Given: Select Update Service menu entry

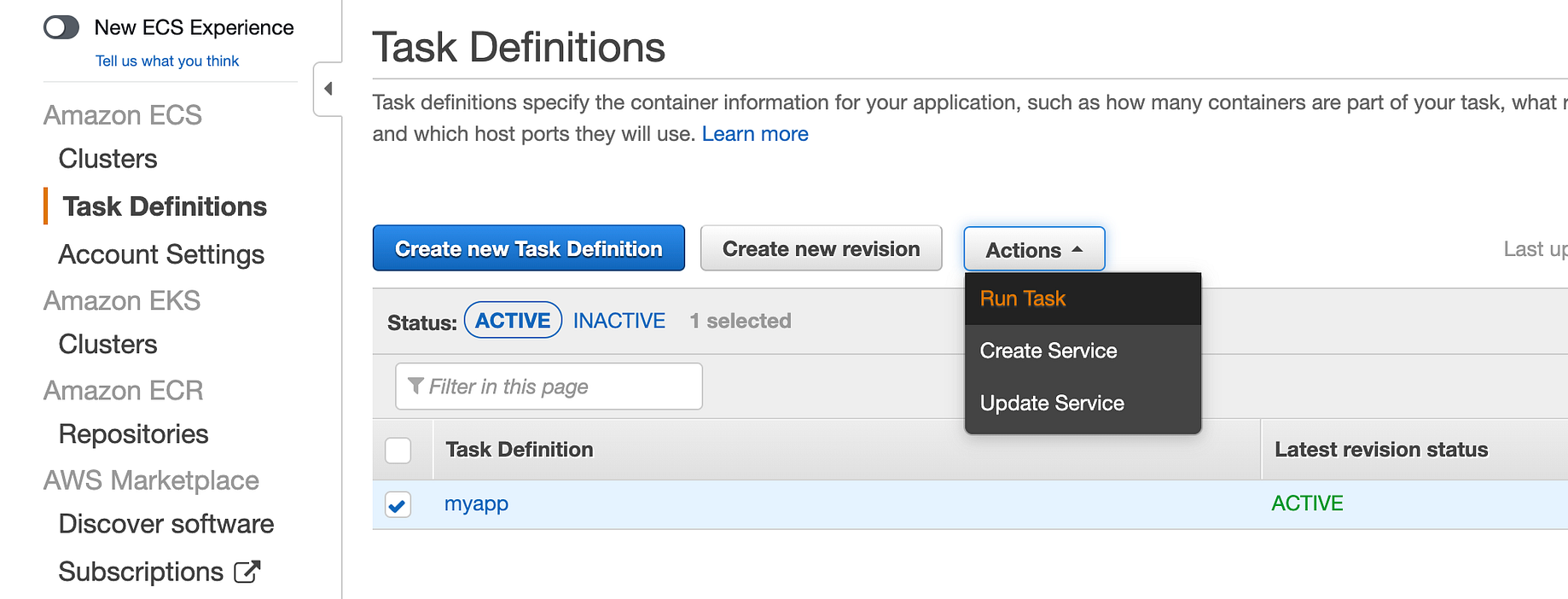Looking at the screenshot, I should (1051, 403).
